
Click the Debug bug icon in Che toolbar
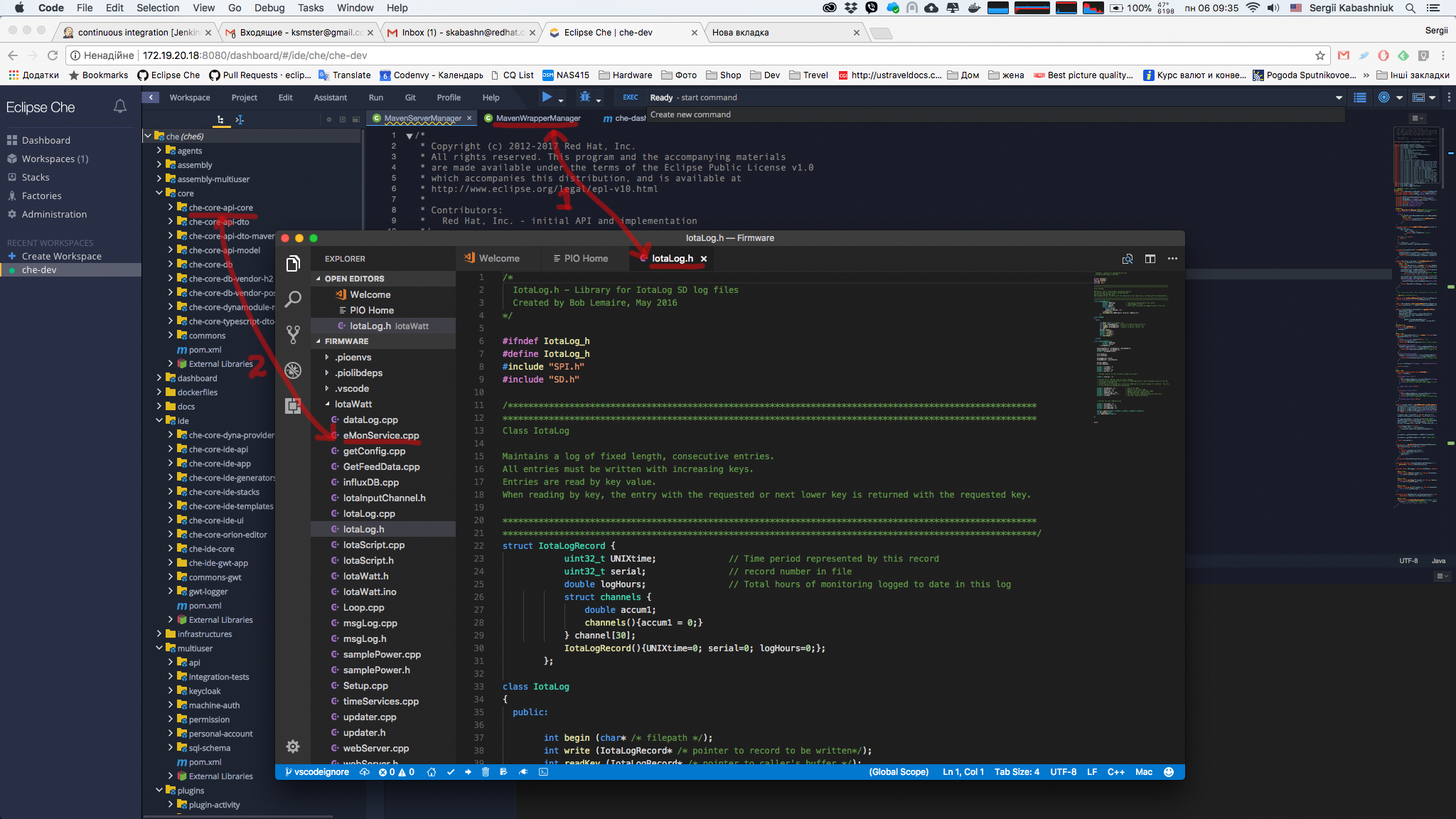coord(585,97)
